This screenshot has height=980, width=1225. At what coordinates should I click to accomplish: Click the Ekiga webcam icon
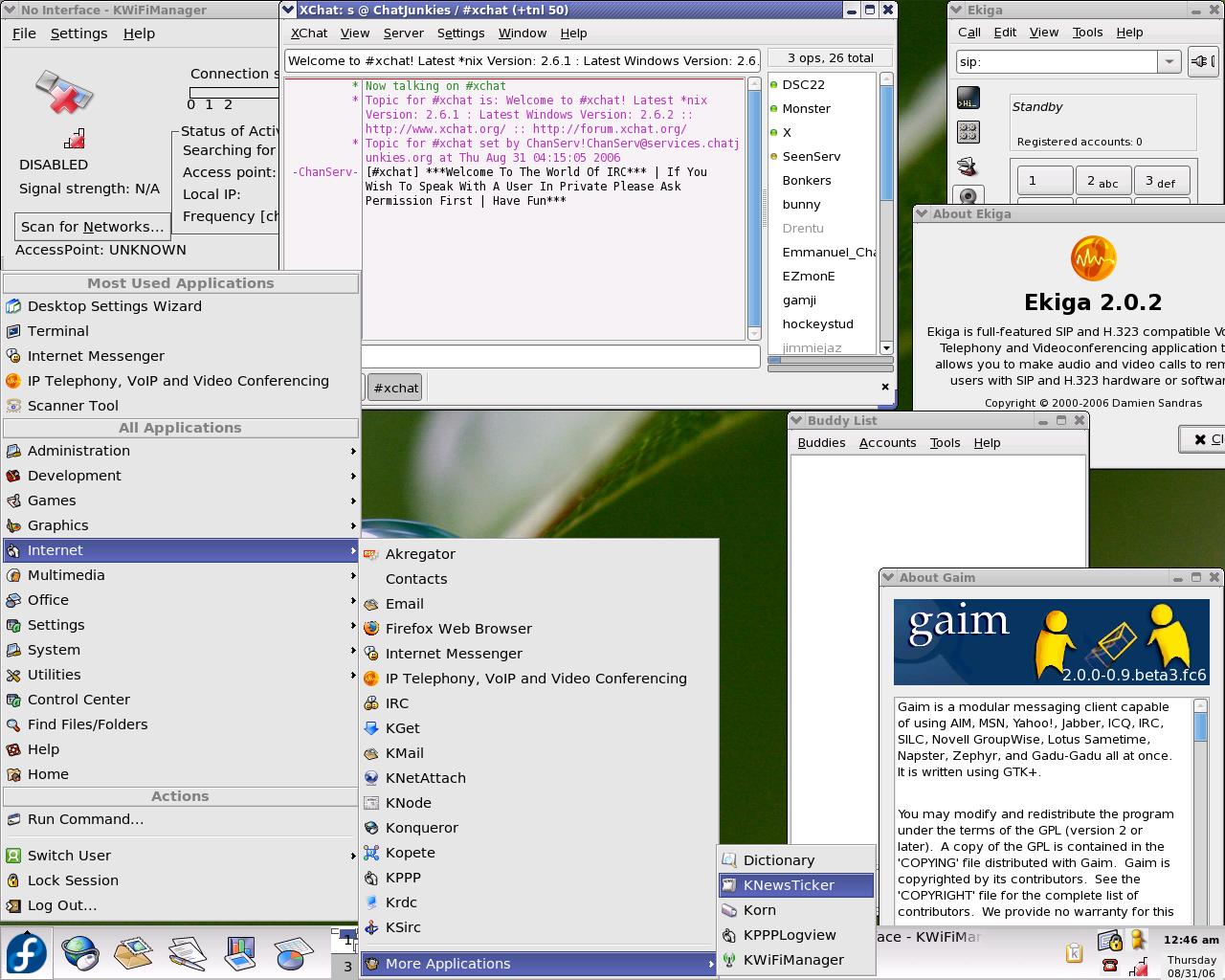pos(968,196)
